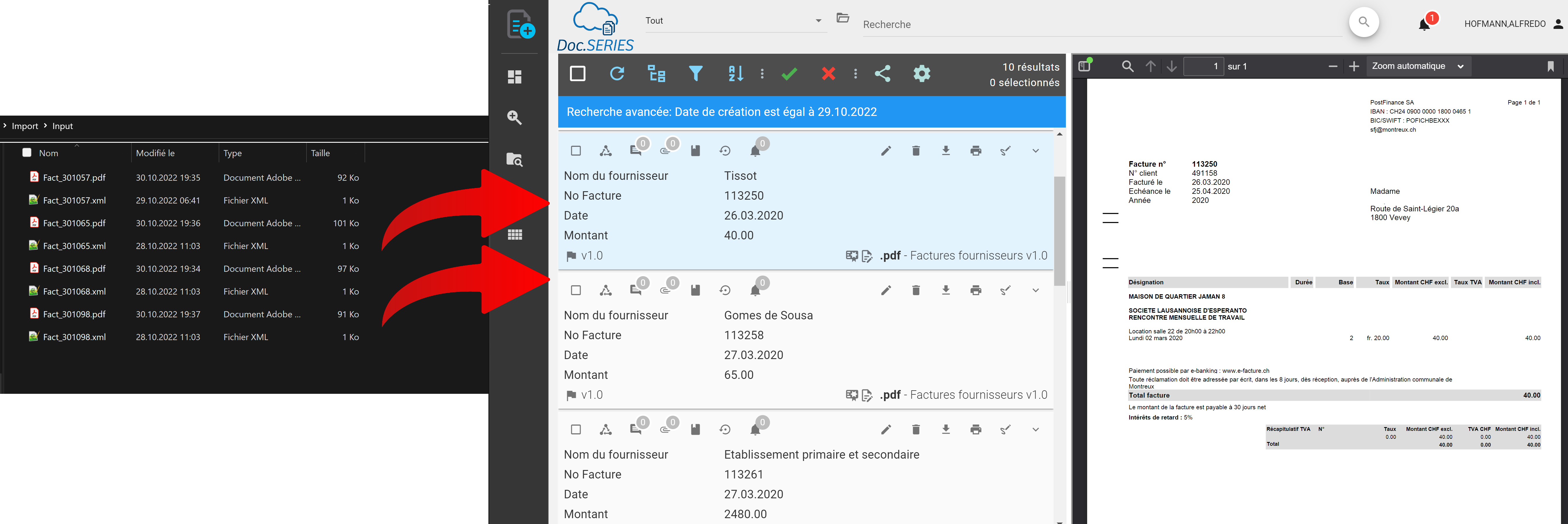Click the round search button

click(x=1364, y=22)
